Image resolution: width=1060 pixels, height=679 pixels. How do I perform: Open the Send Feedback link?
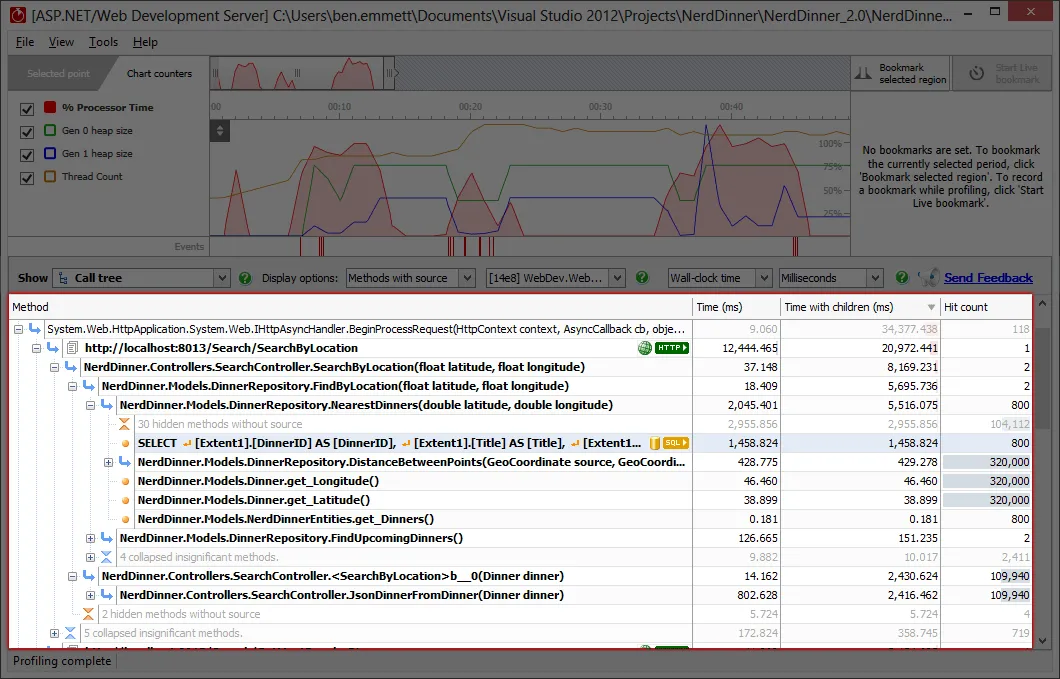pos(988,278)
